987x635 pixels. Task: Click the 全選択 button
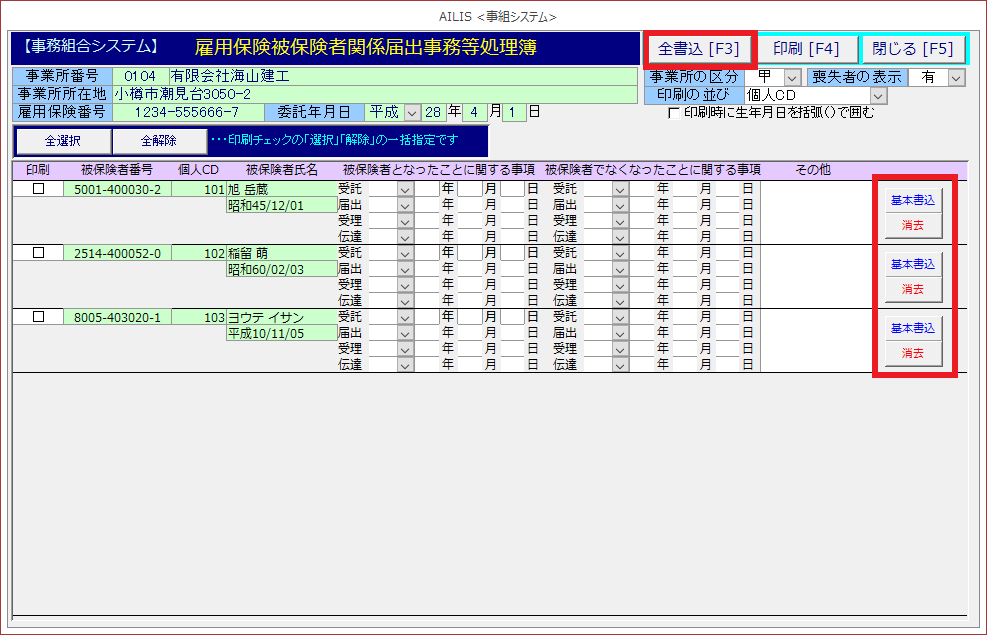click(x=63, y=141)
